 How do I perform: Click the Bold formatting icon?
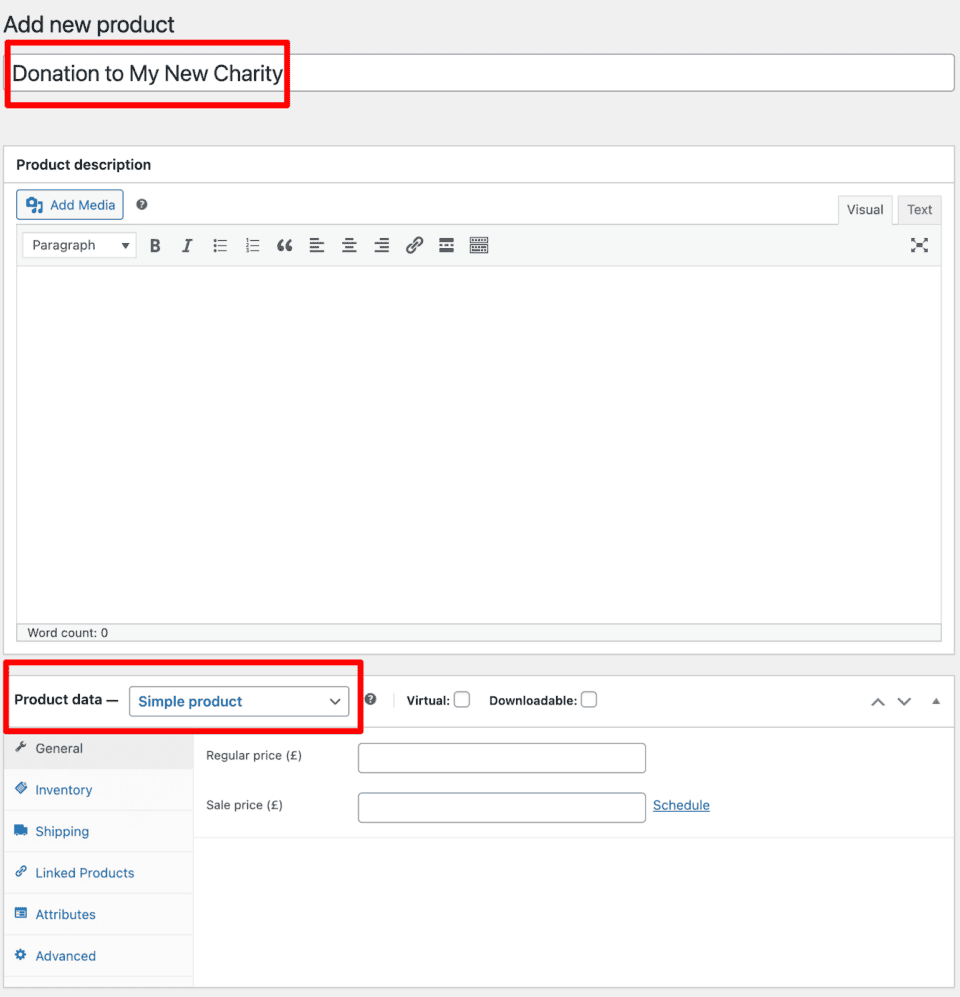click(x=155, y=246)
